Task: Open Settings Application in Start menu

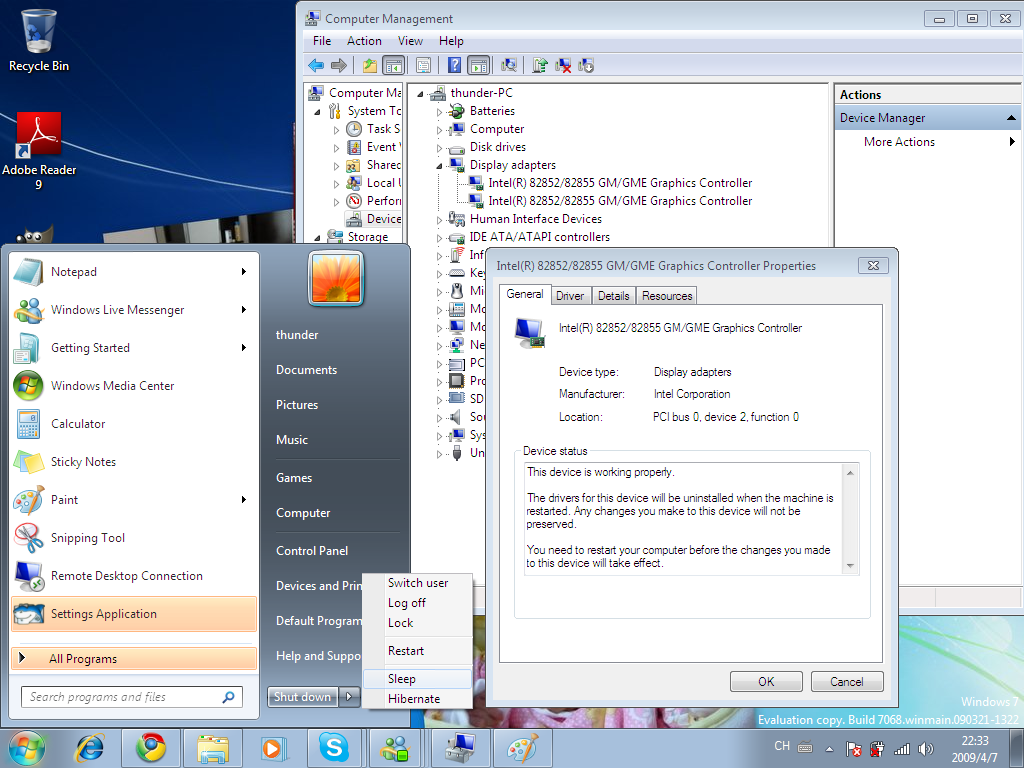Action: tap(135, 614)
